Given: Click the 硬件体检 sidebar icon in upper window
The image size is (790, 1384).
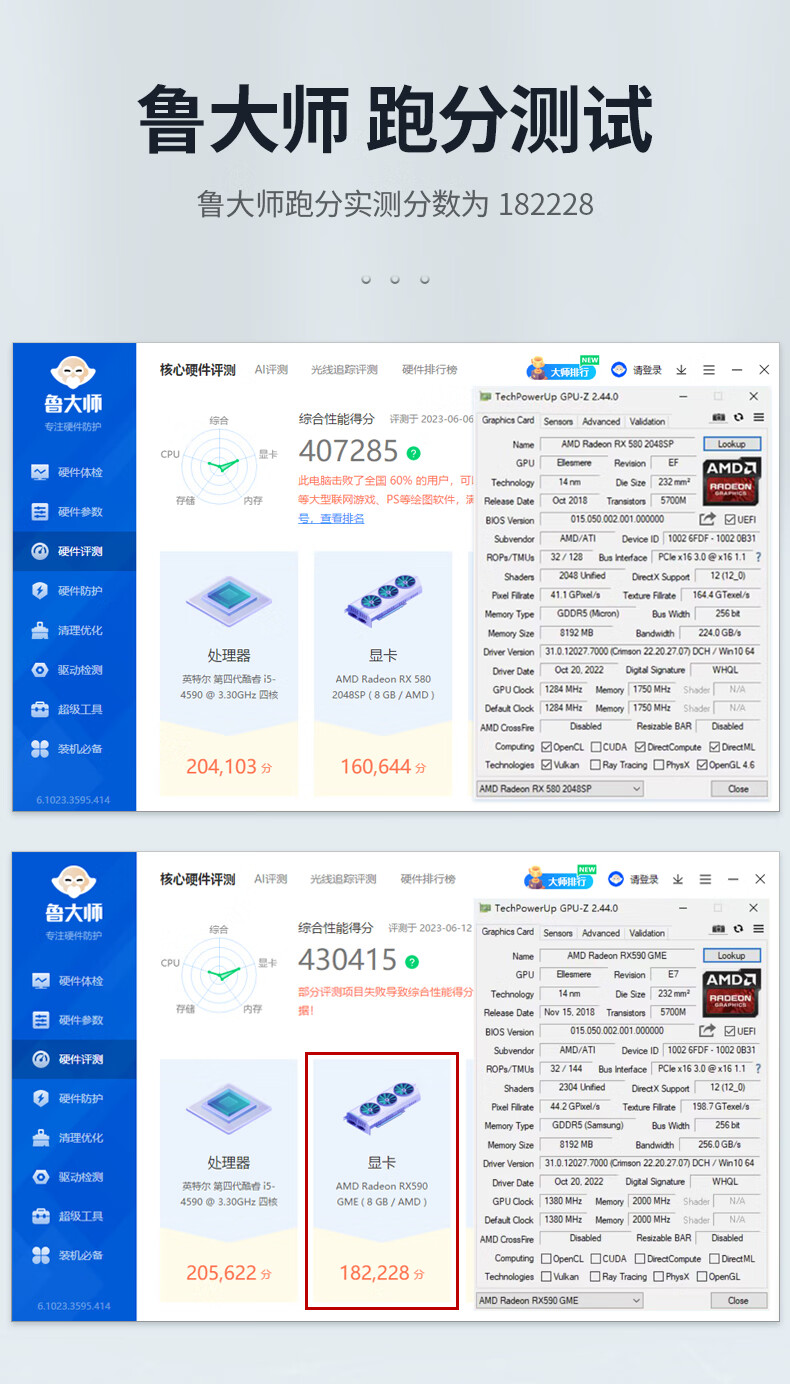Looking at the screenshot, I should tap(40, 472).
